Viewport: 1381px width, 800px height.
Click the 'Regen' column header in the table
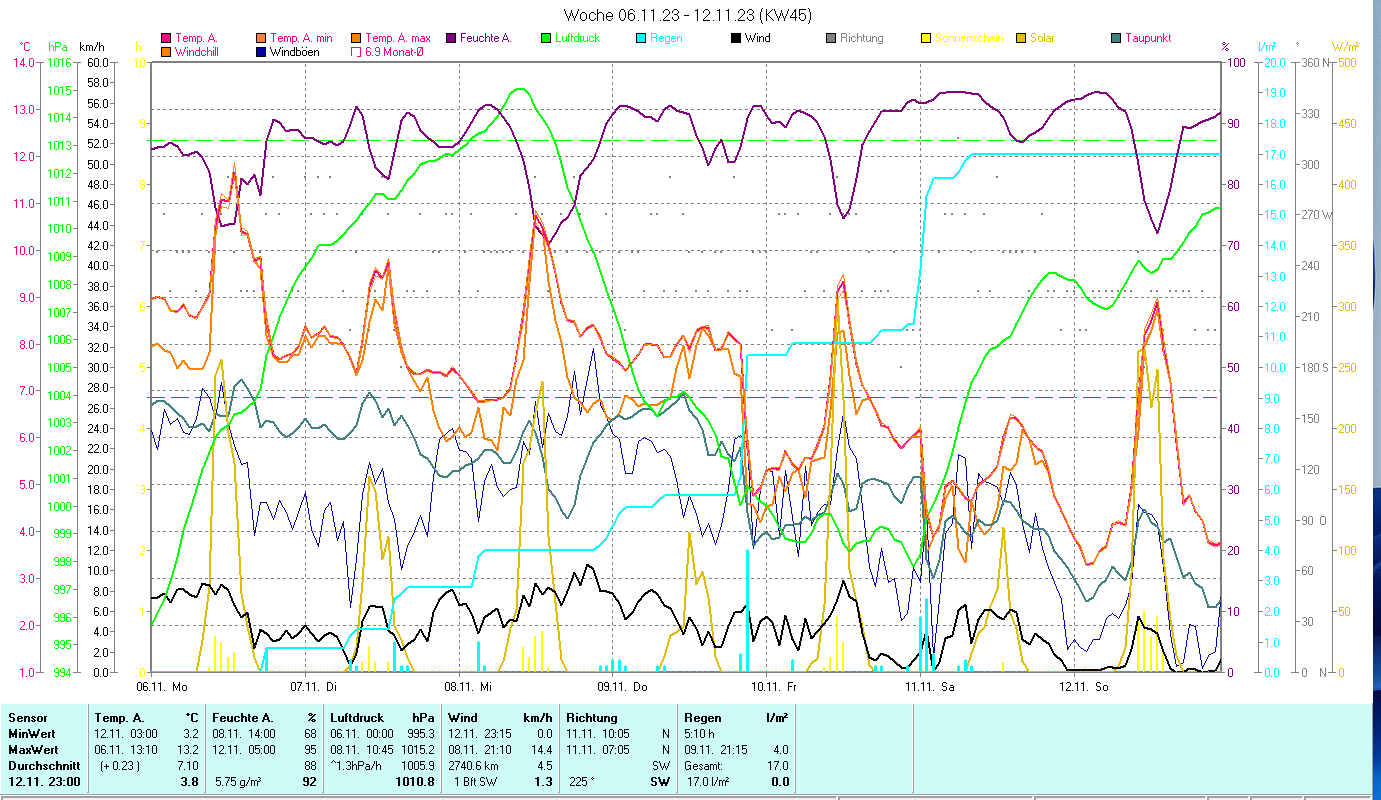(x=703, y=718)
